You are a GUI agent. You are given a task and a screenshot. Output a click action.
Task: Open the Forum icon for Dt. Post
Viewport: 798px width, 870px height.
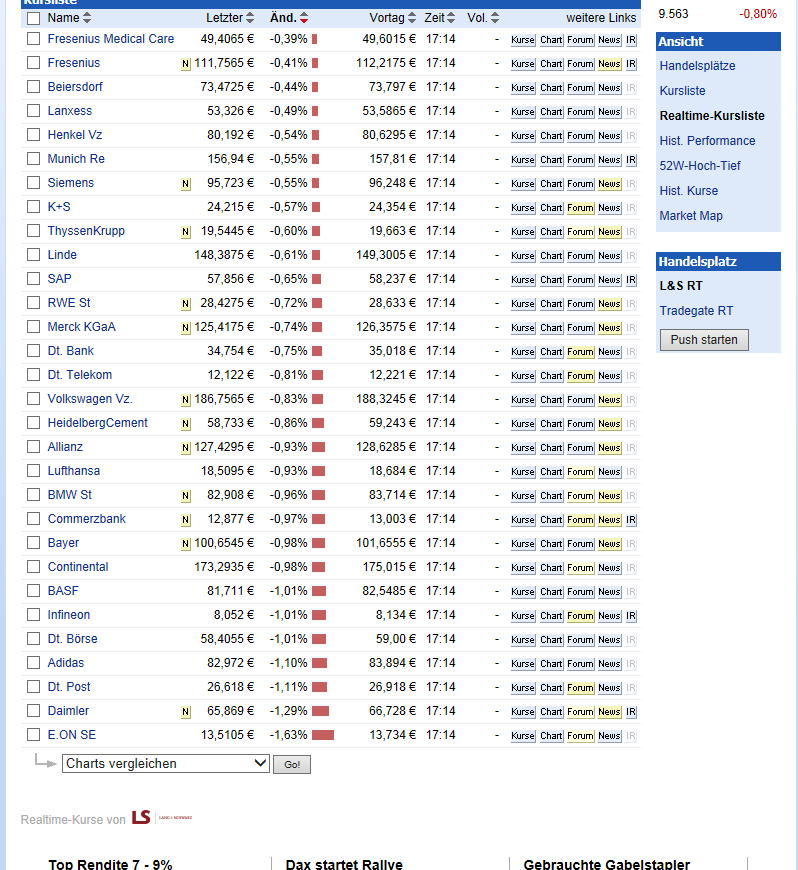(x=580, y=687)
